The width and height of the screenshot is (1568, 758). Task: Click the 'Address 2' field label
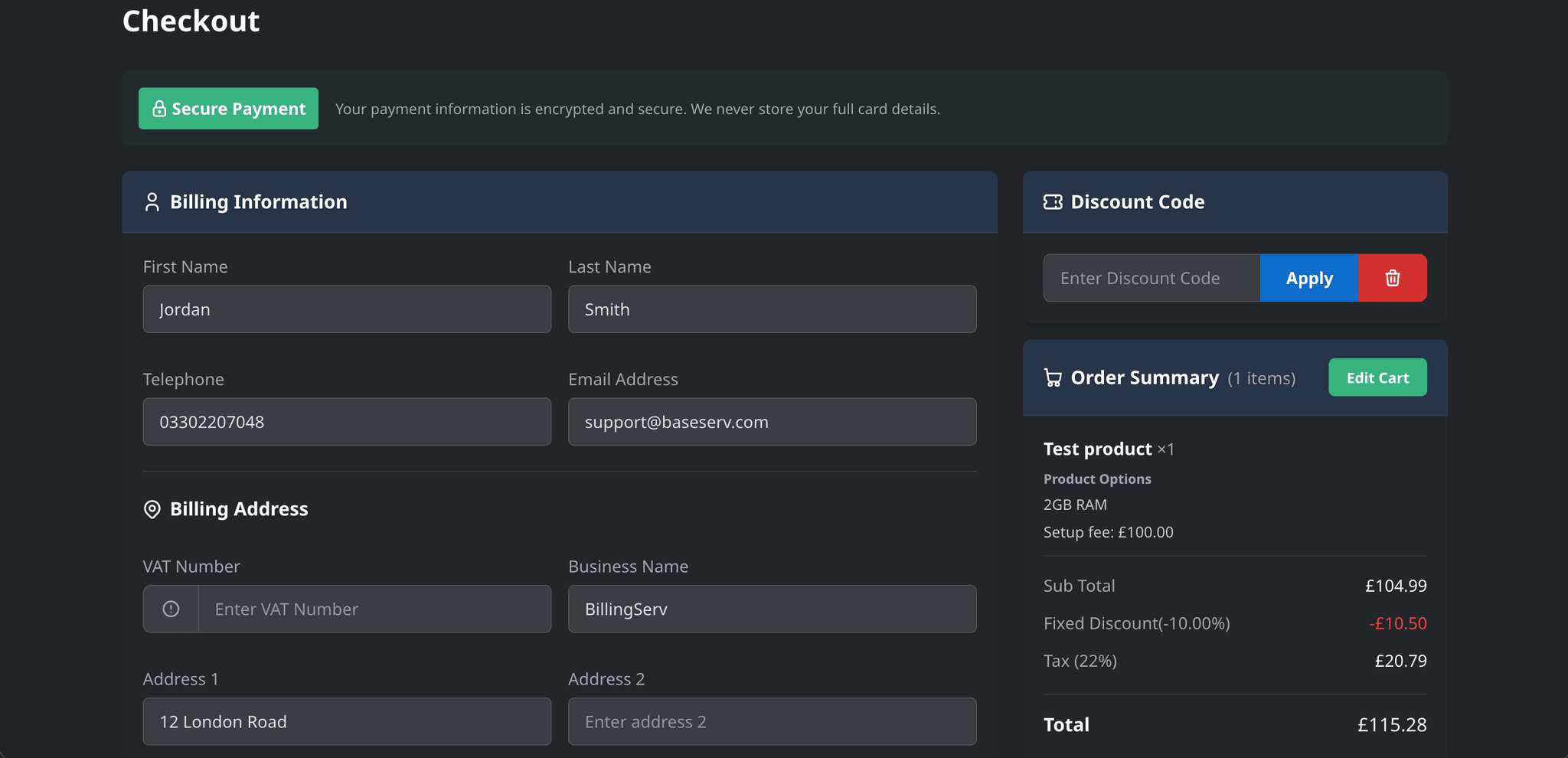click(x=606, y=679)
